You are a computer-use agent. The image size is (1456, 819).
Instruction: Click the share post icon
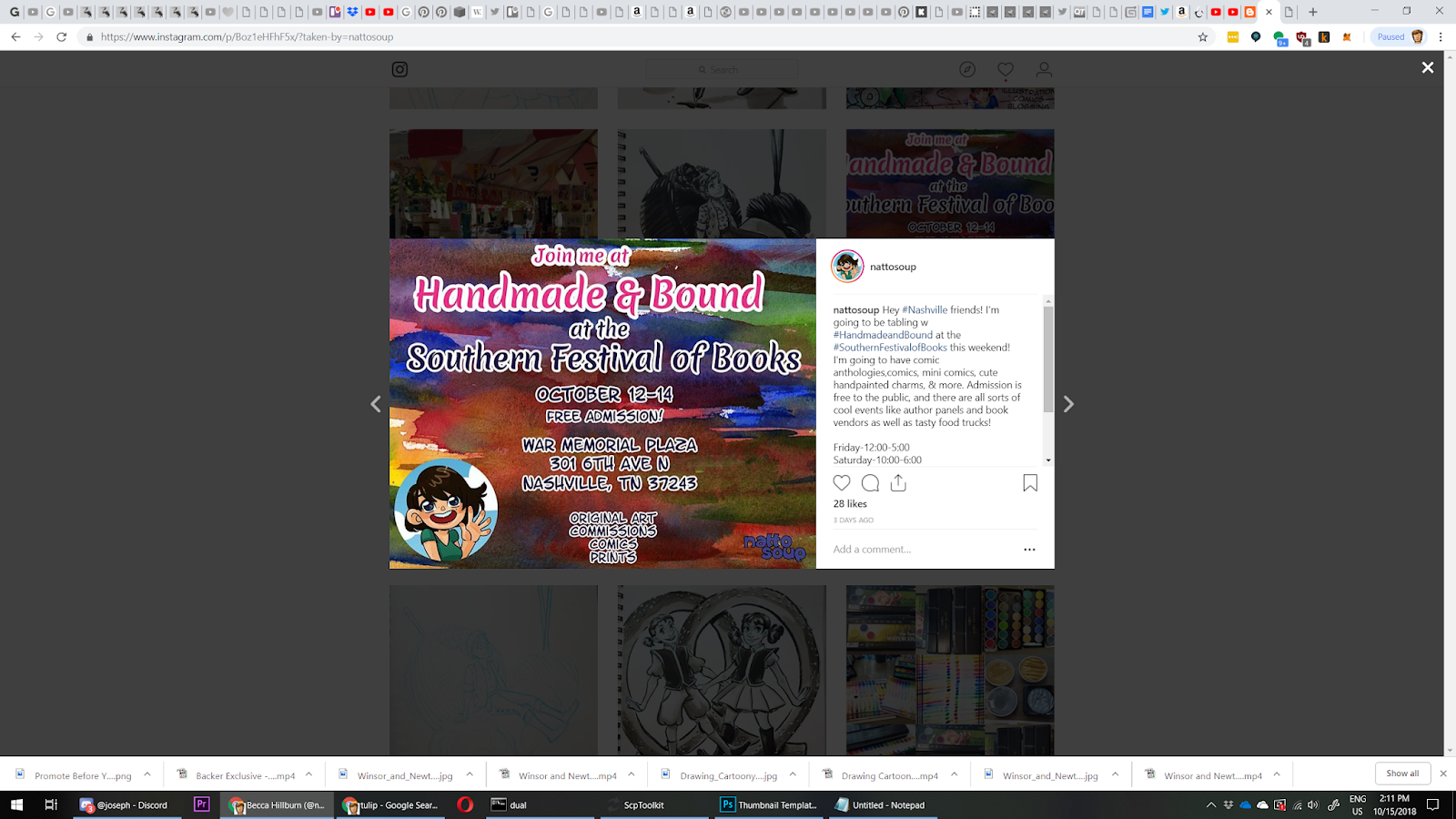tap(898, 483)
